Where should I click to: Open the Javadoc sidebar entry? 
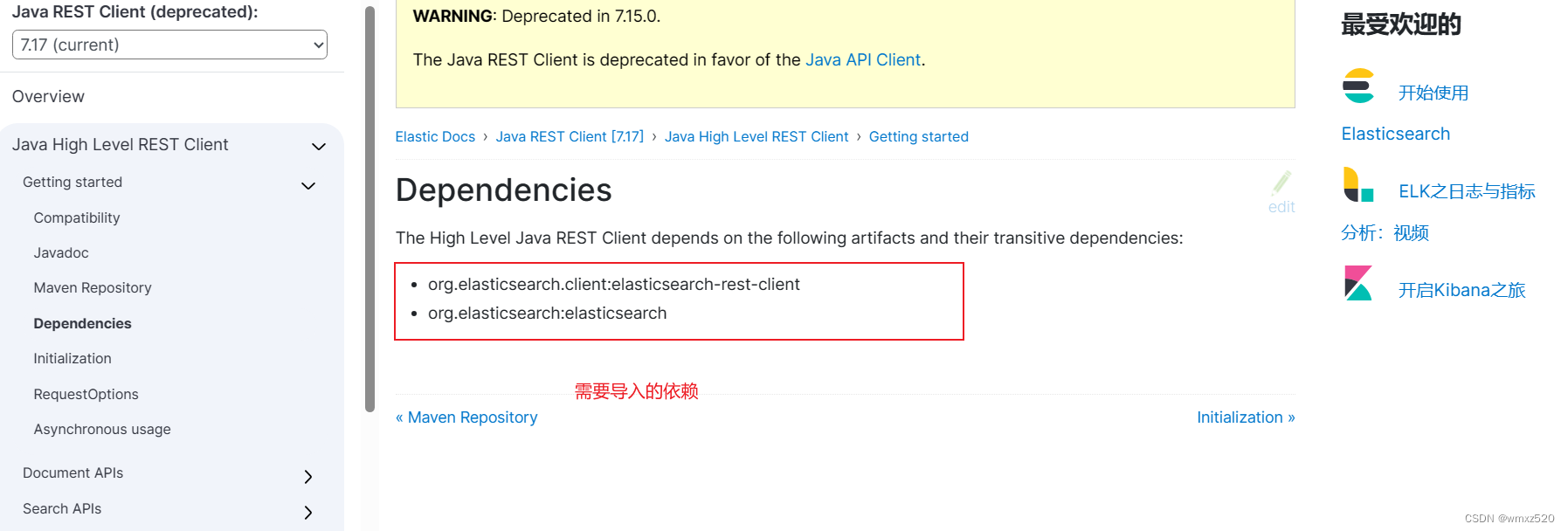click(61, 252)
